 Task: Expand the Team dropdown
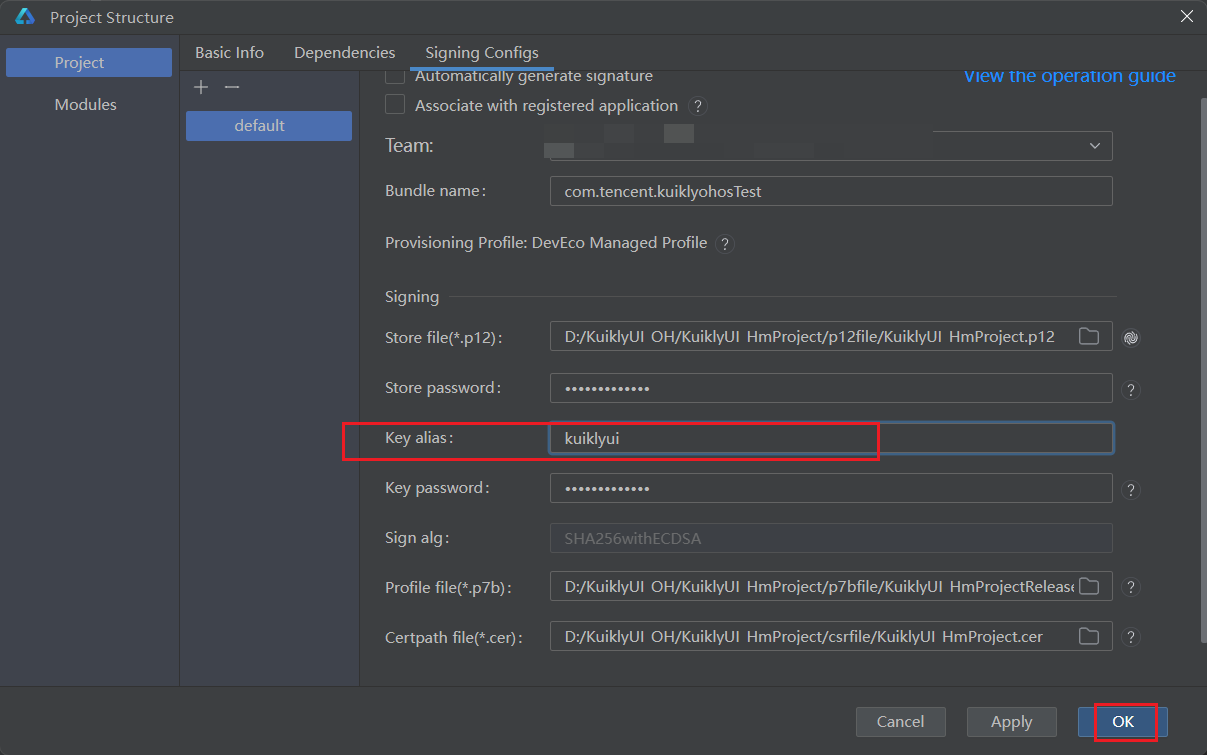pyautogui.click(x=1094, y=146)
